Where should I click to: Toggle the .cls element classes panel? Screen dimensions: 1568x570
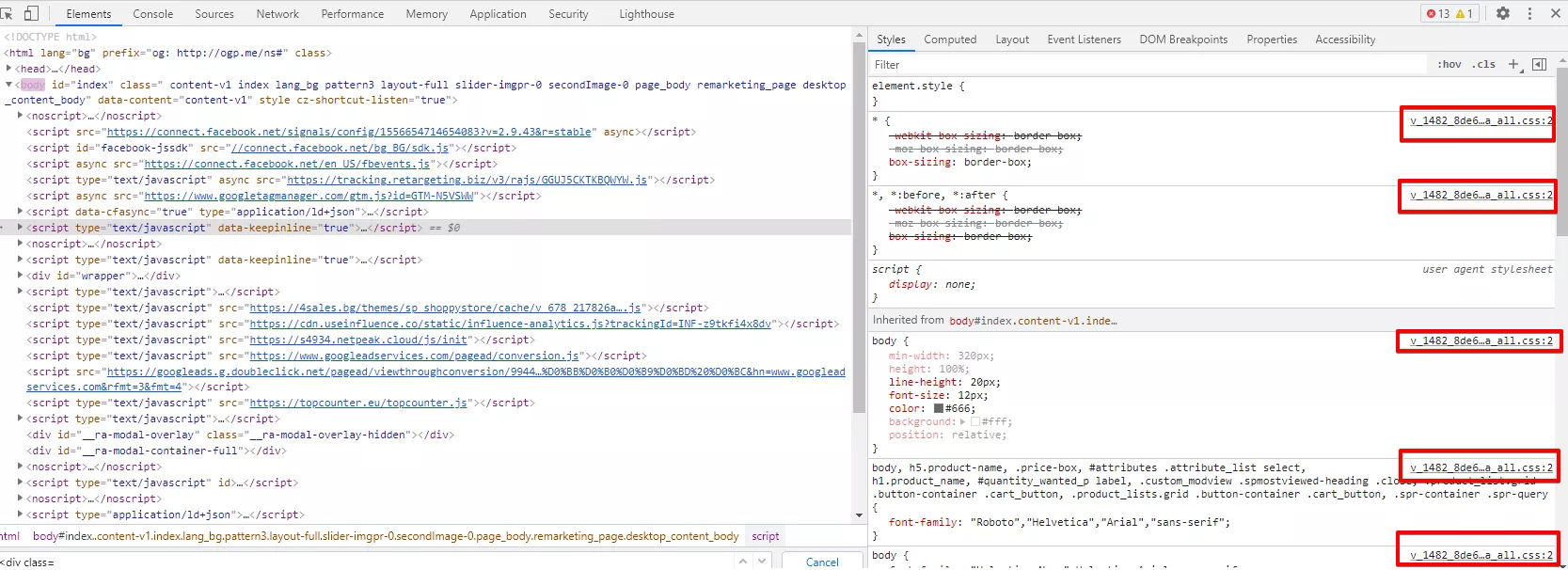coord(1485,65)
